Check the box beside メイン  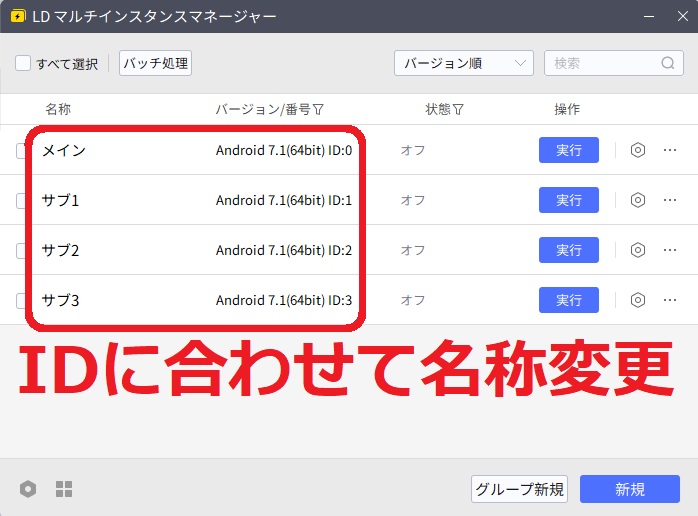[22, 151]
